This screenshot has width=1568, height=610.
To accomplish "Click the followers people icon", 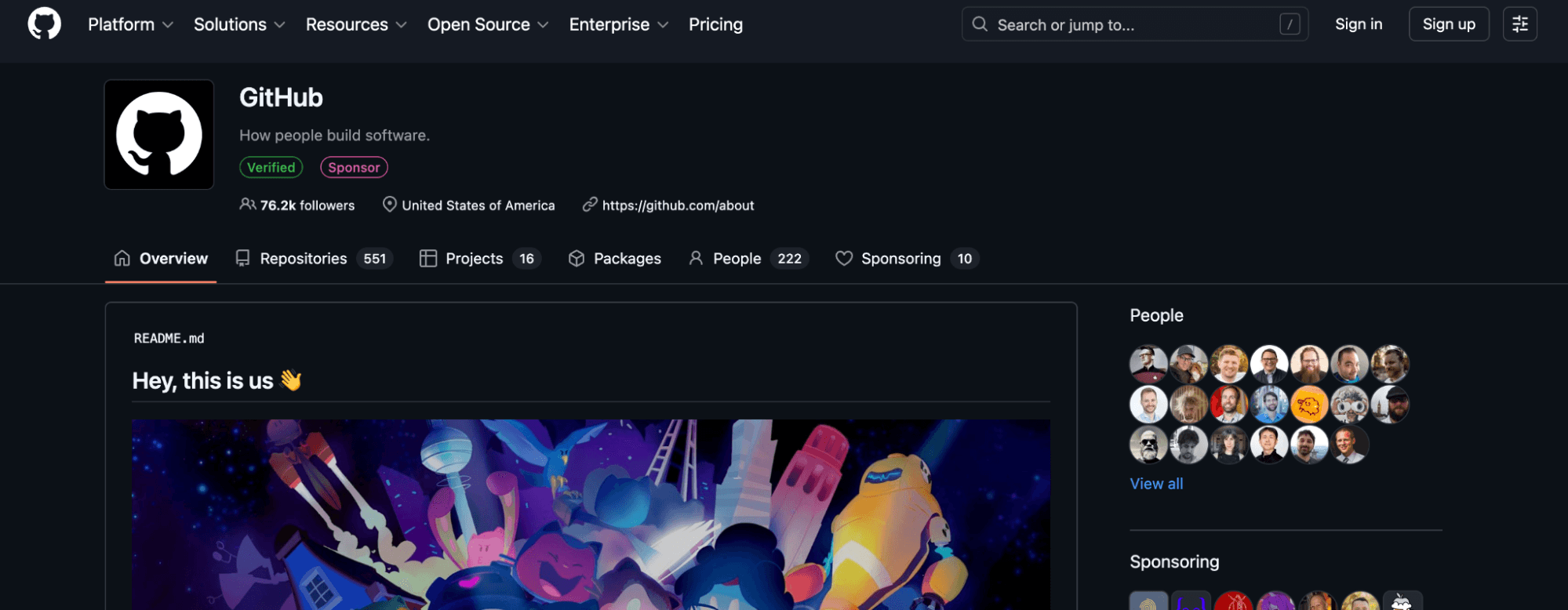I will (247, 205).
